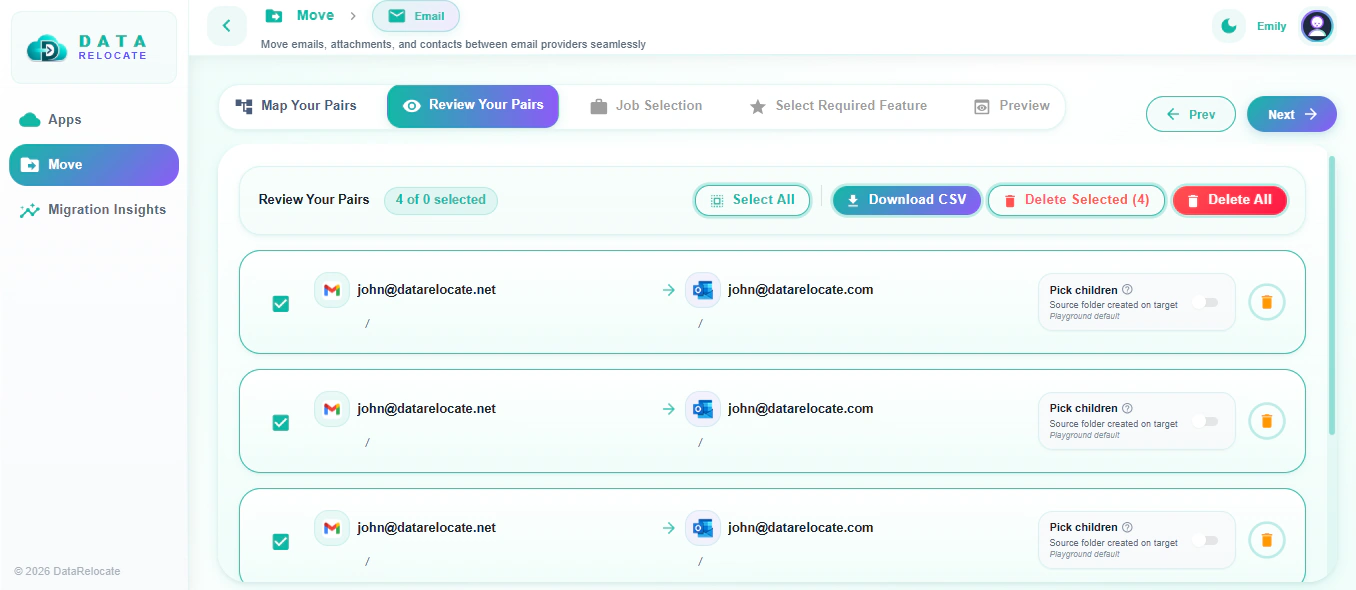
Task: Uncheck the third pair's checkbox
Action: click(x=281, y=542)
